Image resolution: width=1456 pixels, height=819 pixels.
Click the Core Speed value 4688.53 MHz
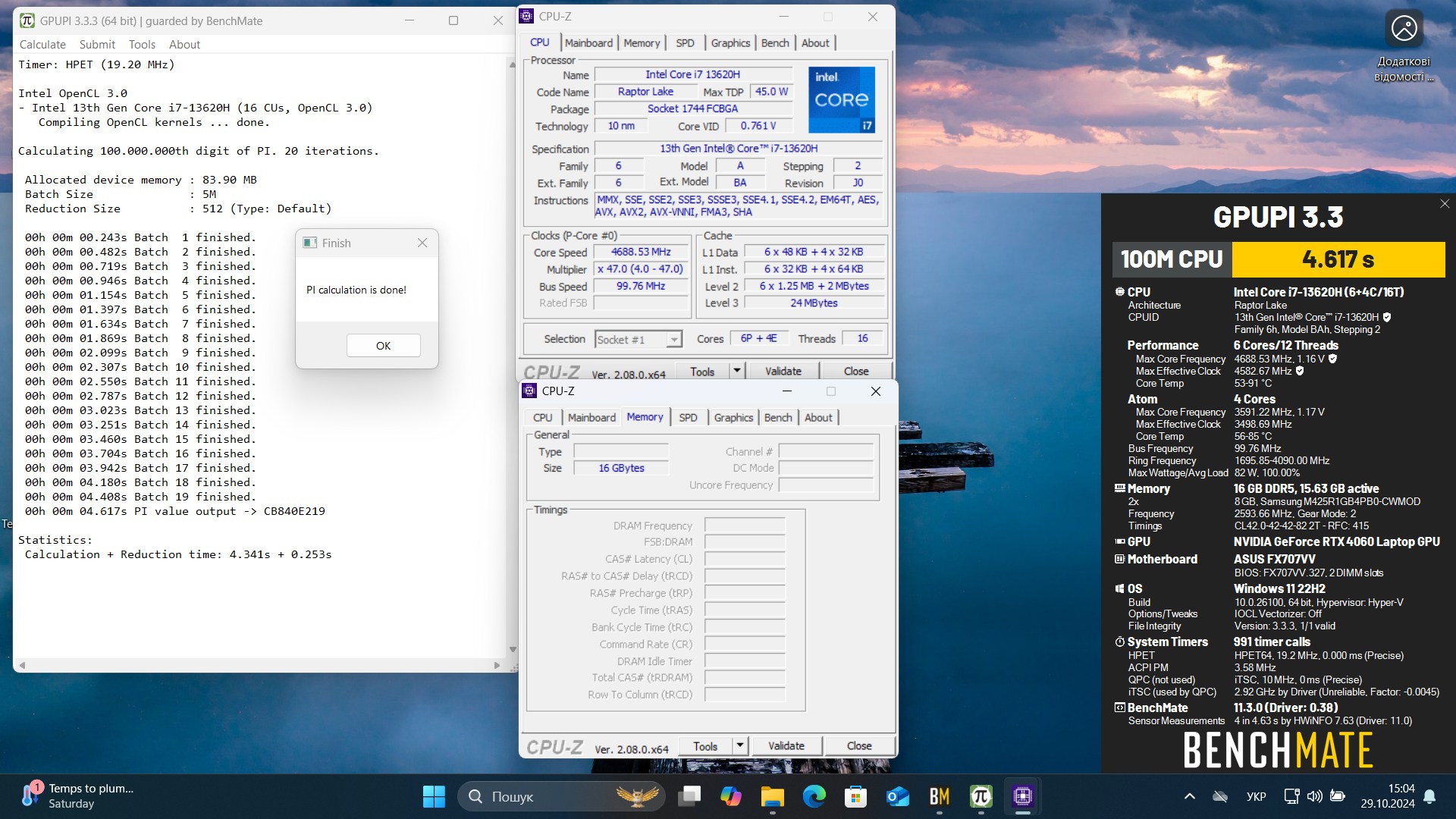641,252
